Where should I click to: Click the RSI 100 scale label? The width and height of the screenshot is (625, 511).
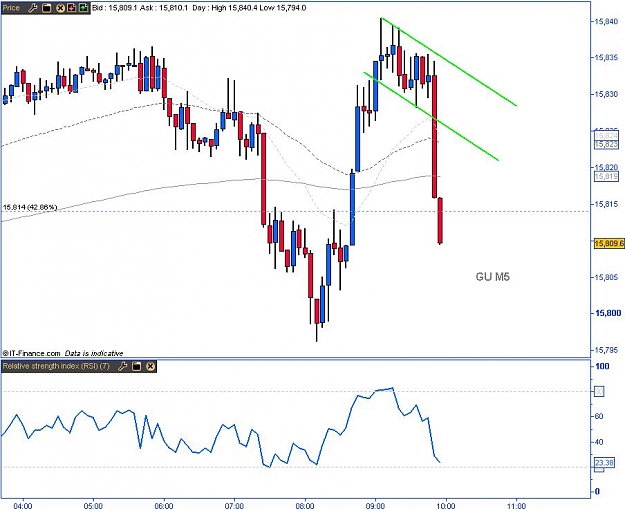point(602,366)
